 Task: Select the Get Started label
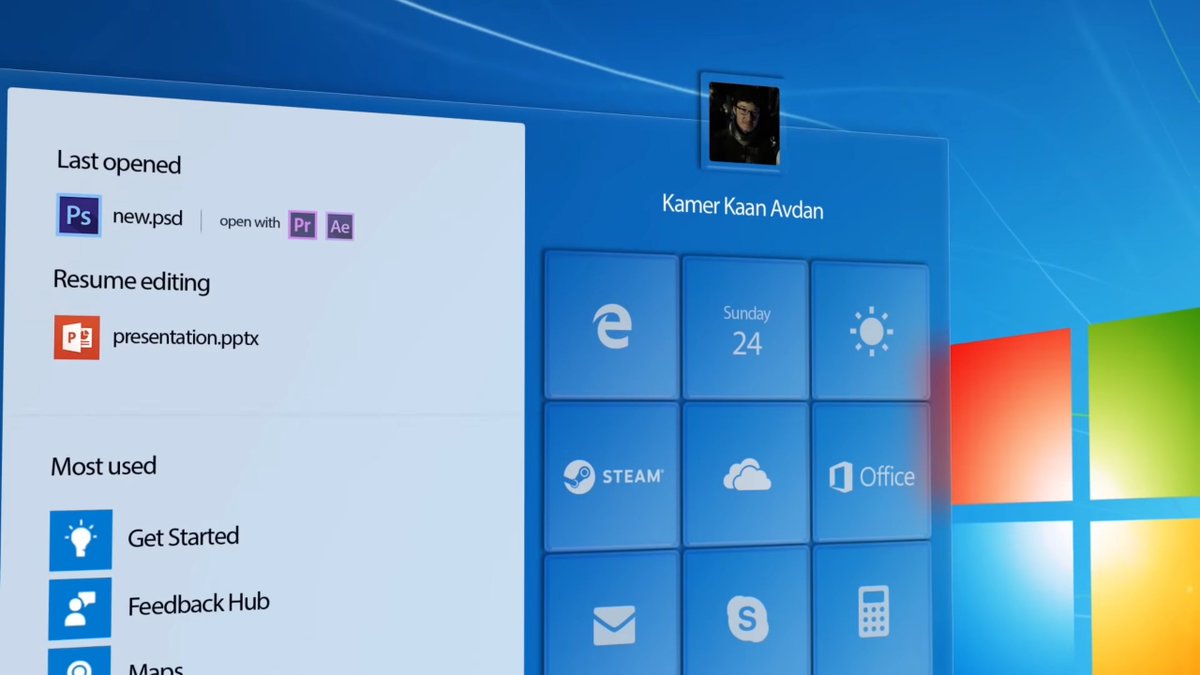click(183, 537)
